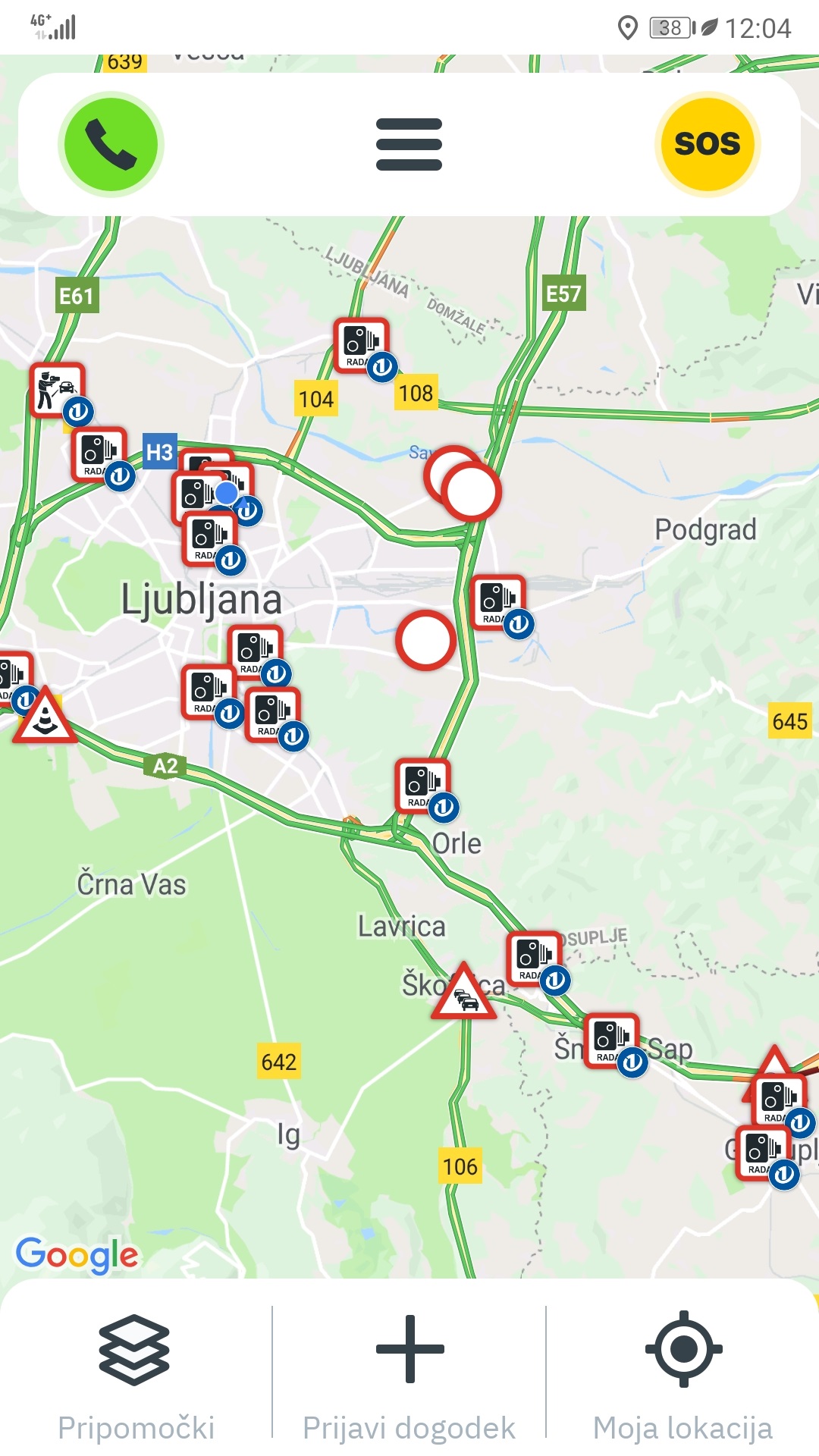Viewport: 819px width, 1456px height.
Task: Select radar marker near Šmarje-Sap
Action: click(615, 1044)
